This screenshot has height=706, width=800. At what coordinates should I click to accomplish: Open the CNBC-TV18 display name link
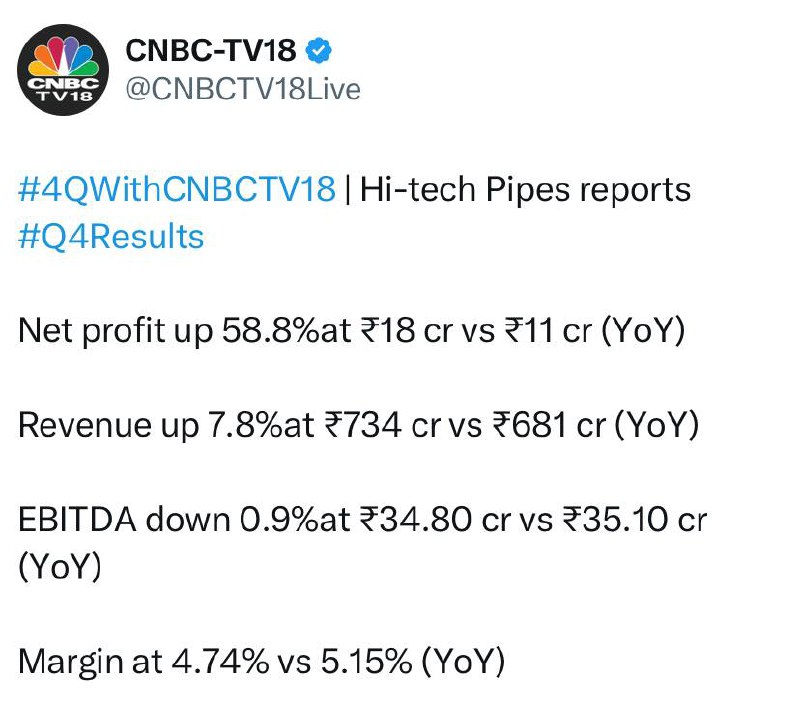(211, 51)
